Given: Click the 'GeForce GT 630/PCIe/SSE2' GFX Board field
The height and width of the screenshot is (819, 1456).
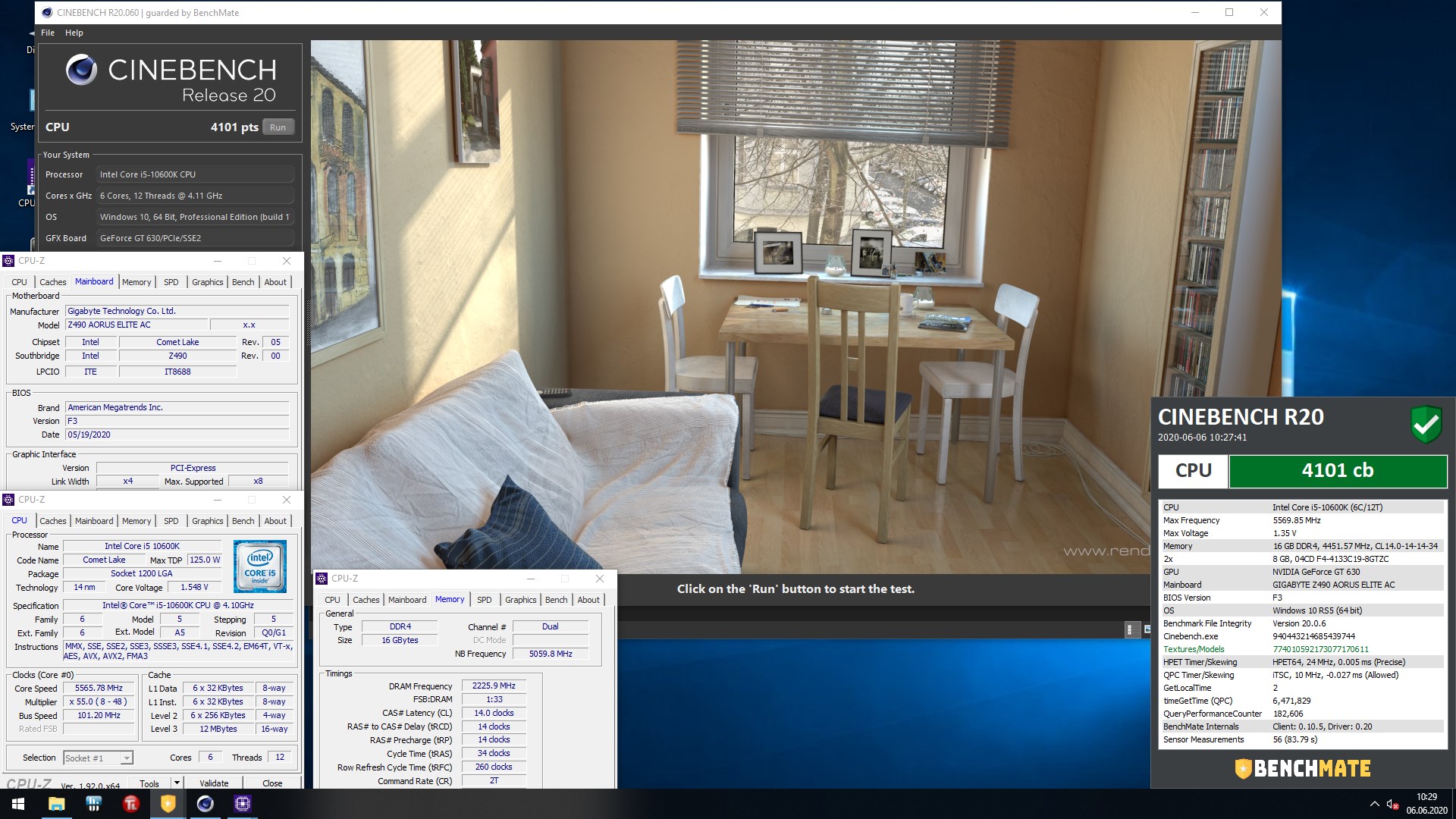Looking at the screenshot, I should (195, 238).
